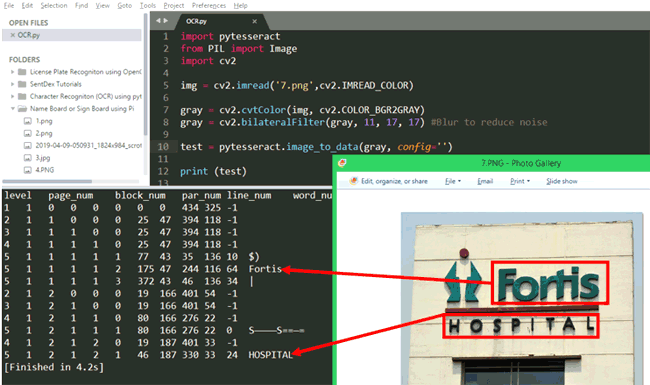Click the image icon beside the 2019-04-09 file
The width and height of the screenshot is (650, 385).
[28, 145]
